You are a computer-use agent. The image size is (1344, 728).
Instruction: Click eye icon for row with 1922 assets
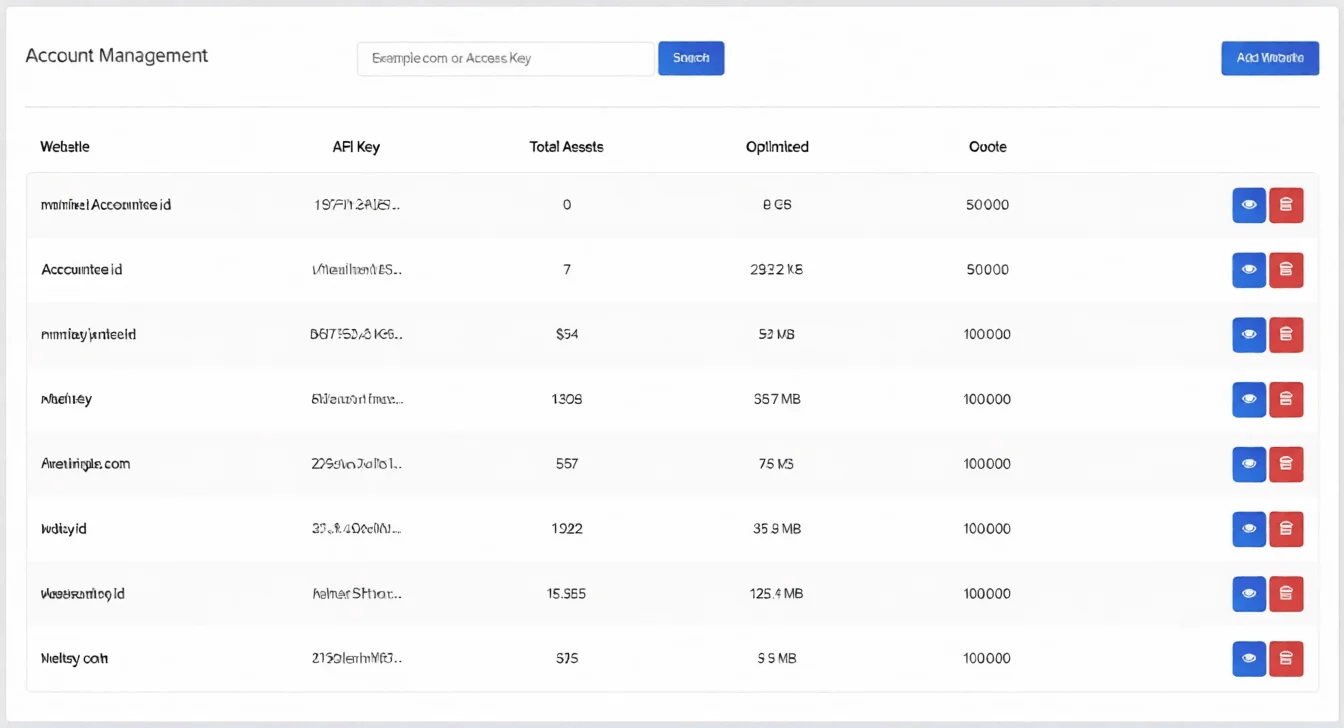pos(1248,529)
